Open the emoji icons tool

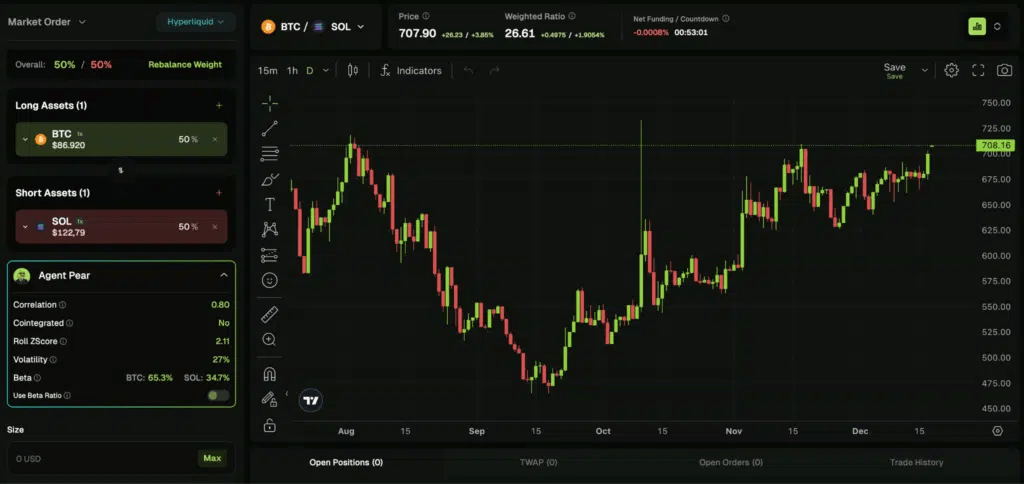(269, 280)
